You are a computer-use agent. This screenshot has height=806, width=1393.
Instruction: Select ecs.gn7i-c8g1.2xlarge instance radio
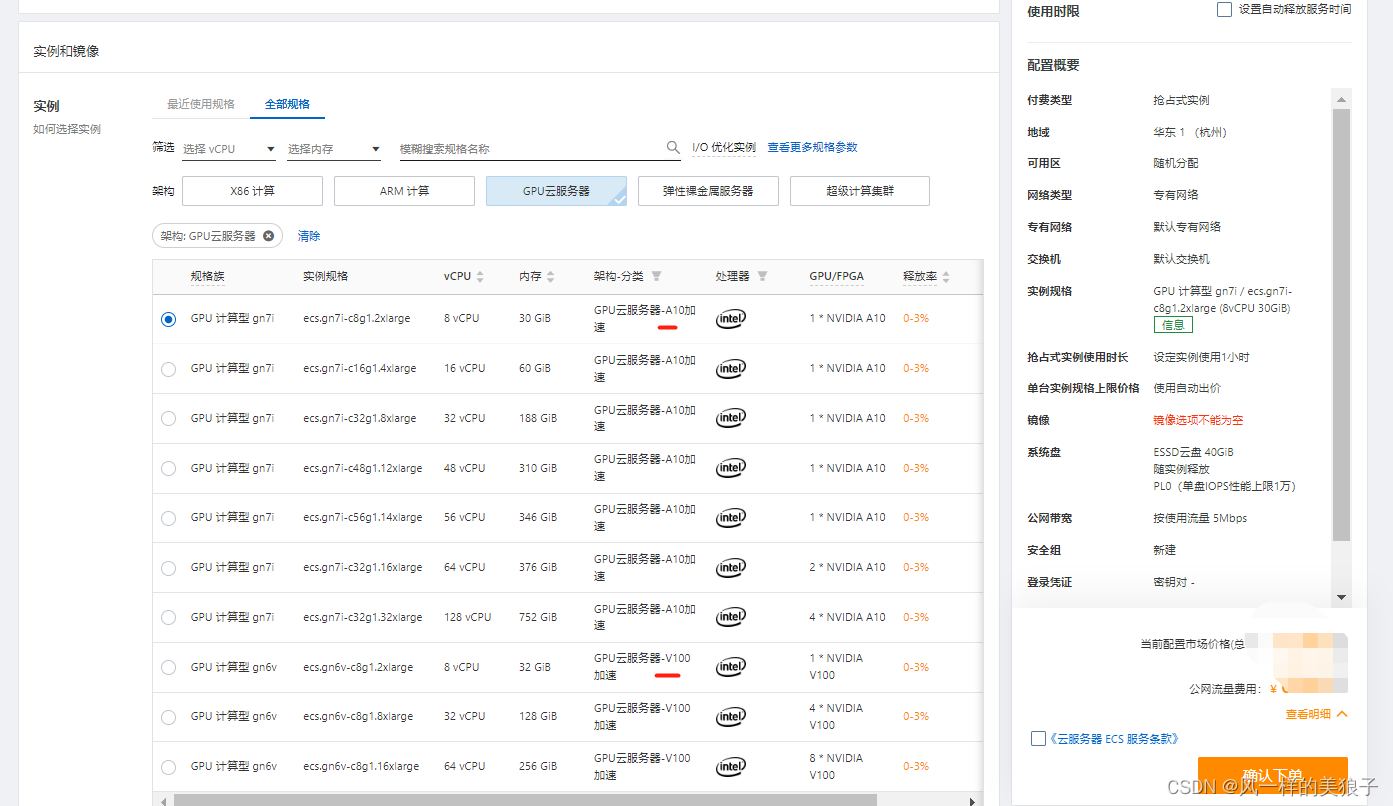click(168, 319)
